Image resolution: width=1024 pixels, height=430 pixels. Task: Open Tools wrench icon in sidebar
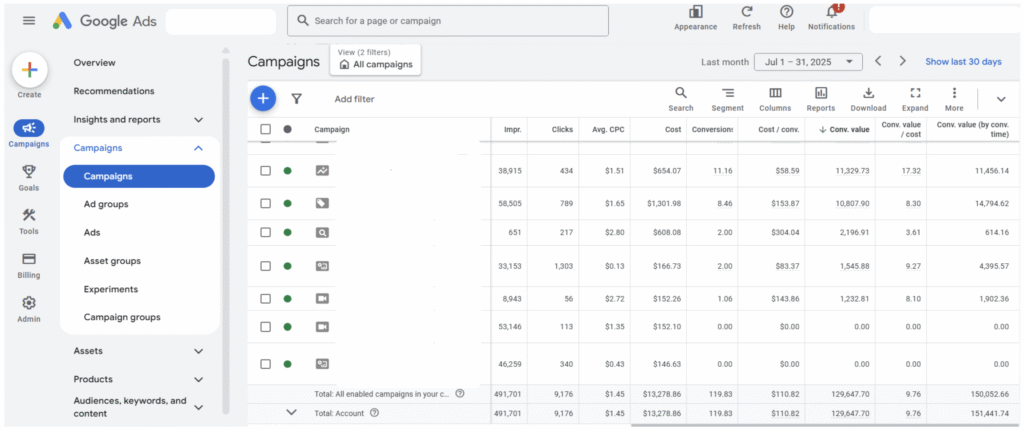tap(29, 215)
